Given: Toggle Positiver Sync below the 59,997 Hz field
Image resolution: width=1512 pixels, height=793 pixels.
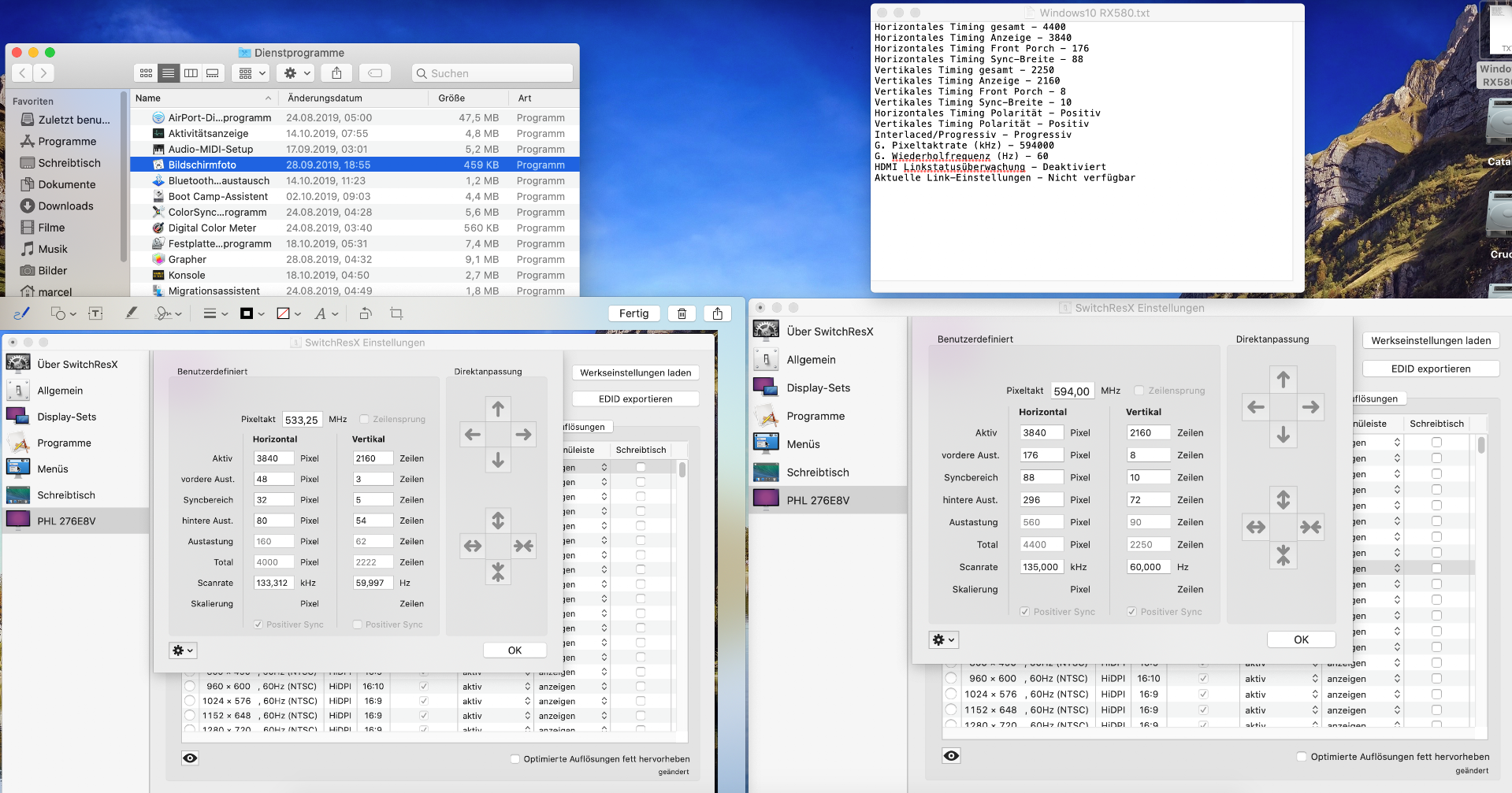Looking at the screenshot, I should (x=358, y=624).
